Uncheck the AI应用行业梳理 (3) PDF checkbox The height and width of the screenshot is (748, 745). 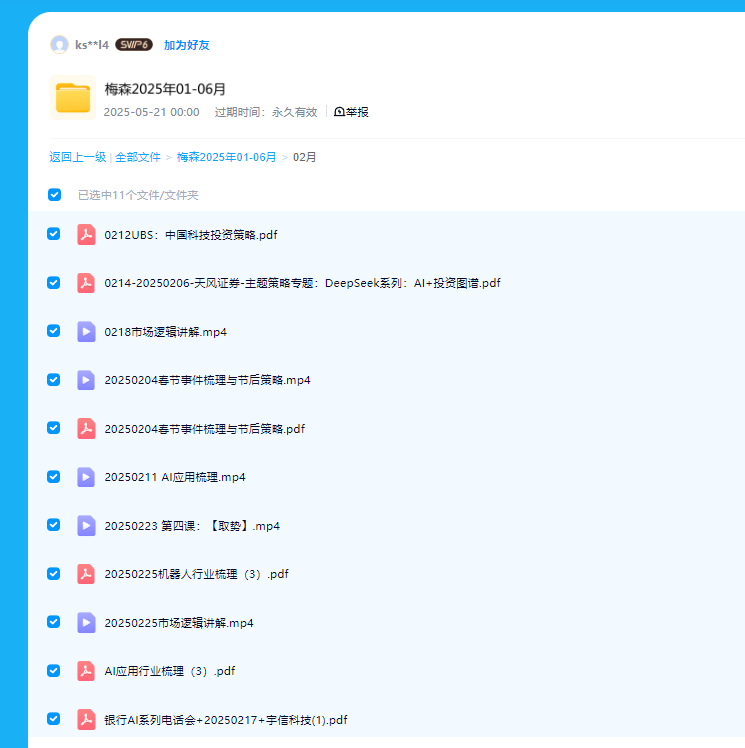[x=54, y=671]
